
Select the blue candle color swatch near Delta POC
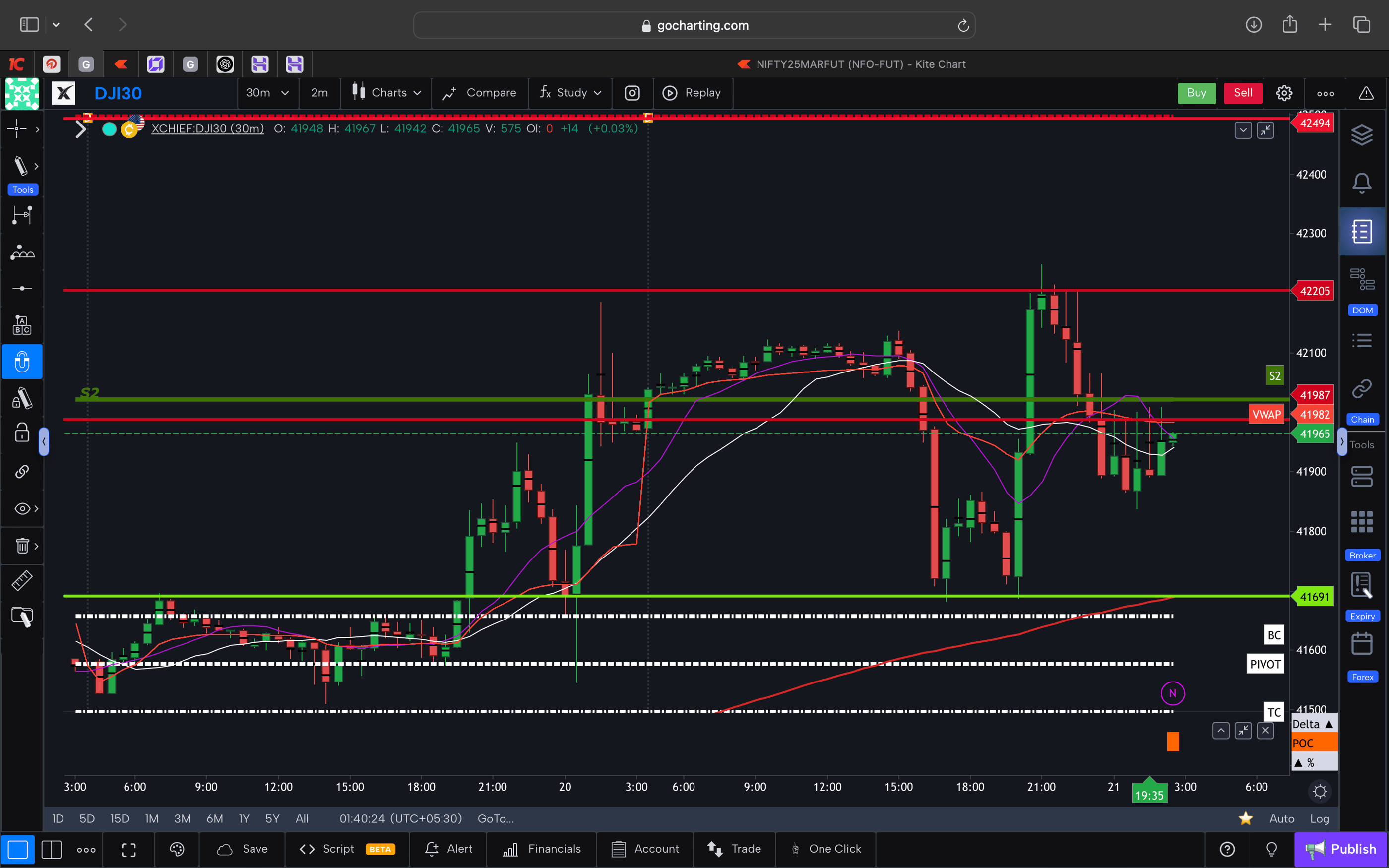point(1173,742)
